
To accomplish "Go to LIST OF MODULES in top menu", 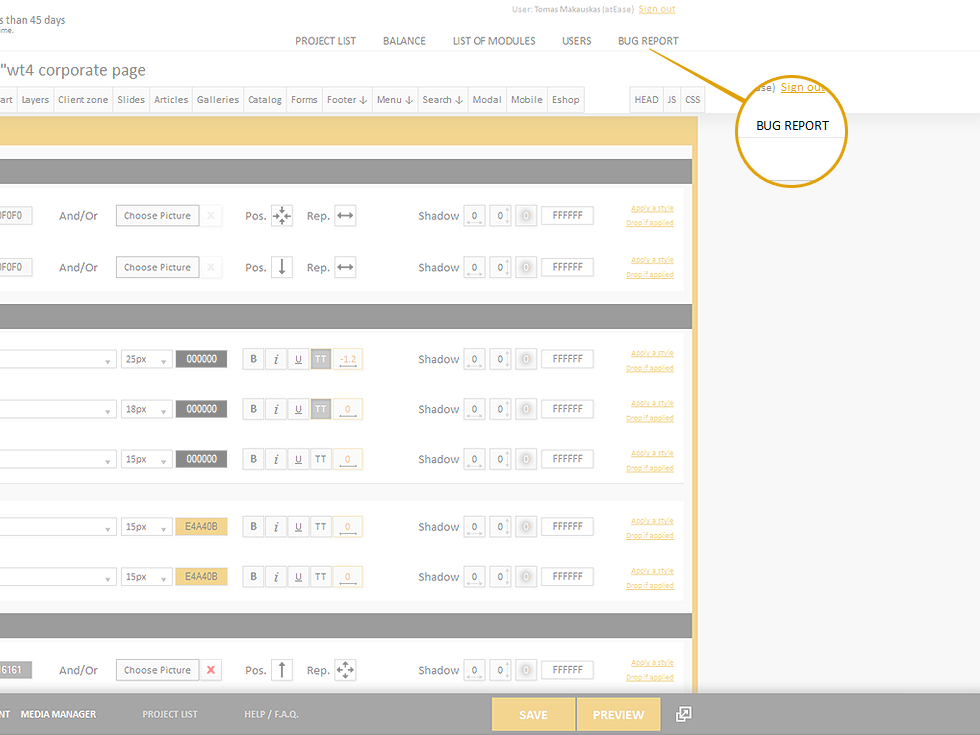I will tap(494, 41).
